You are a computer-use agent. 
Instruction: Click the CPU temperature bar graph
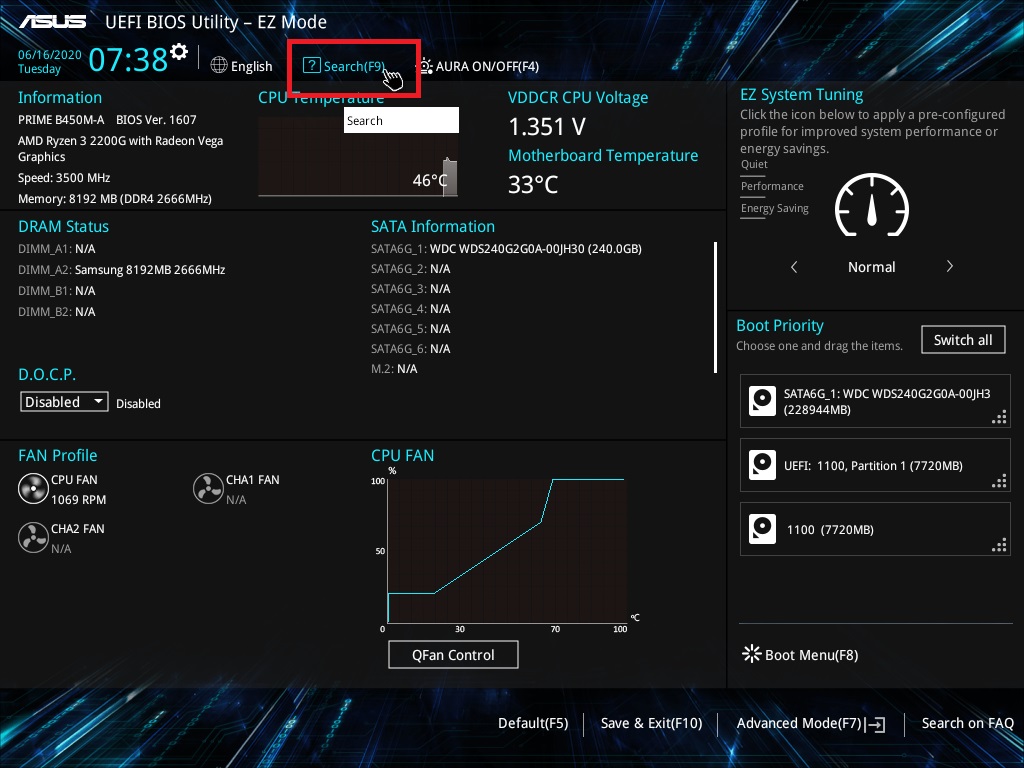pyautogui.click(x=357, y=157)
